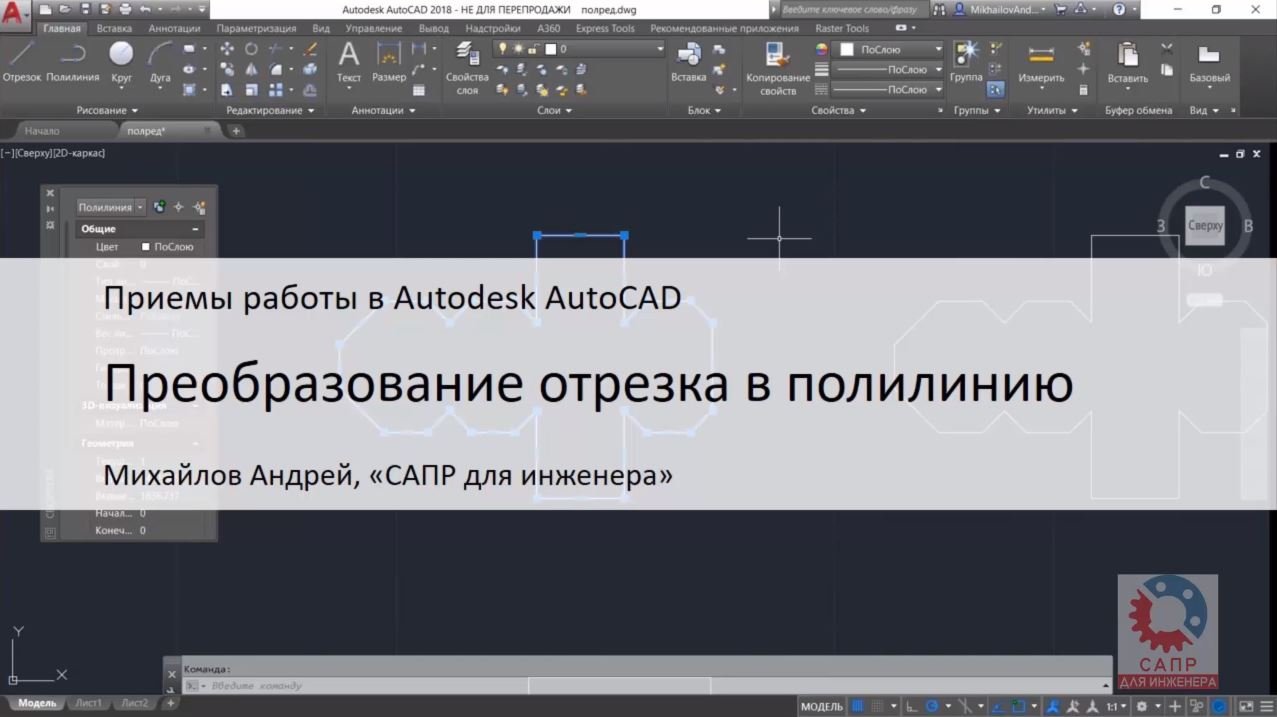Expand the Слои panel
Screen dimensions: 1277x717
click(554, 110)
